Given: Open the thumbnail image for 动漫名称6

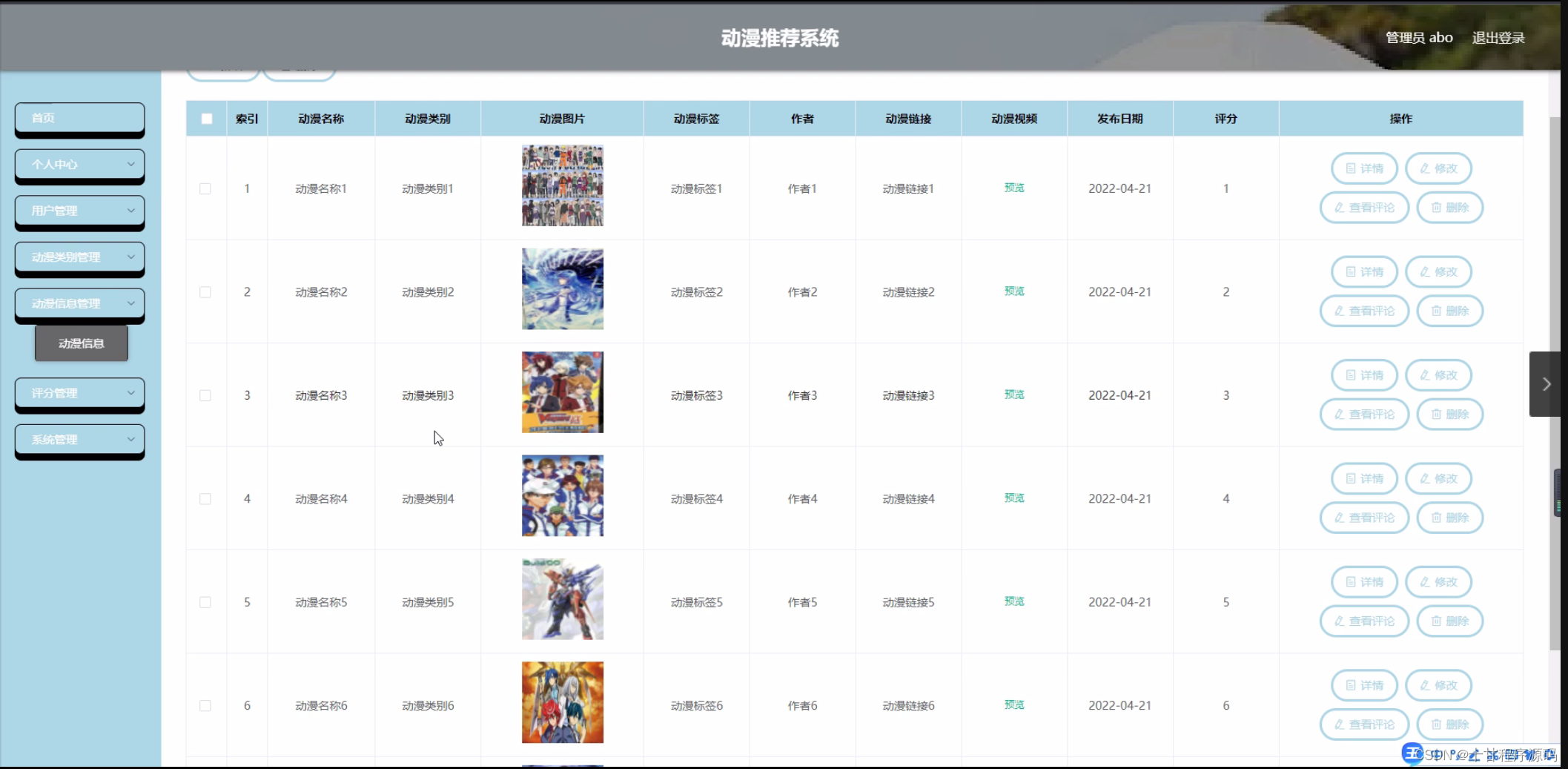Looking at the screenshot, I should tap(563, 702).
